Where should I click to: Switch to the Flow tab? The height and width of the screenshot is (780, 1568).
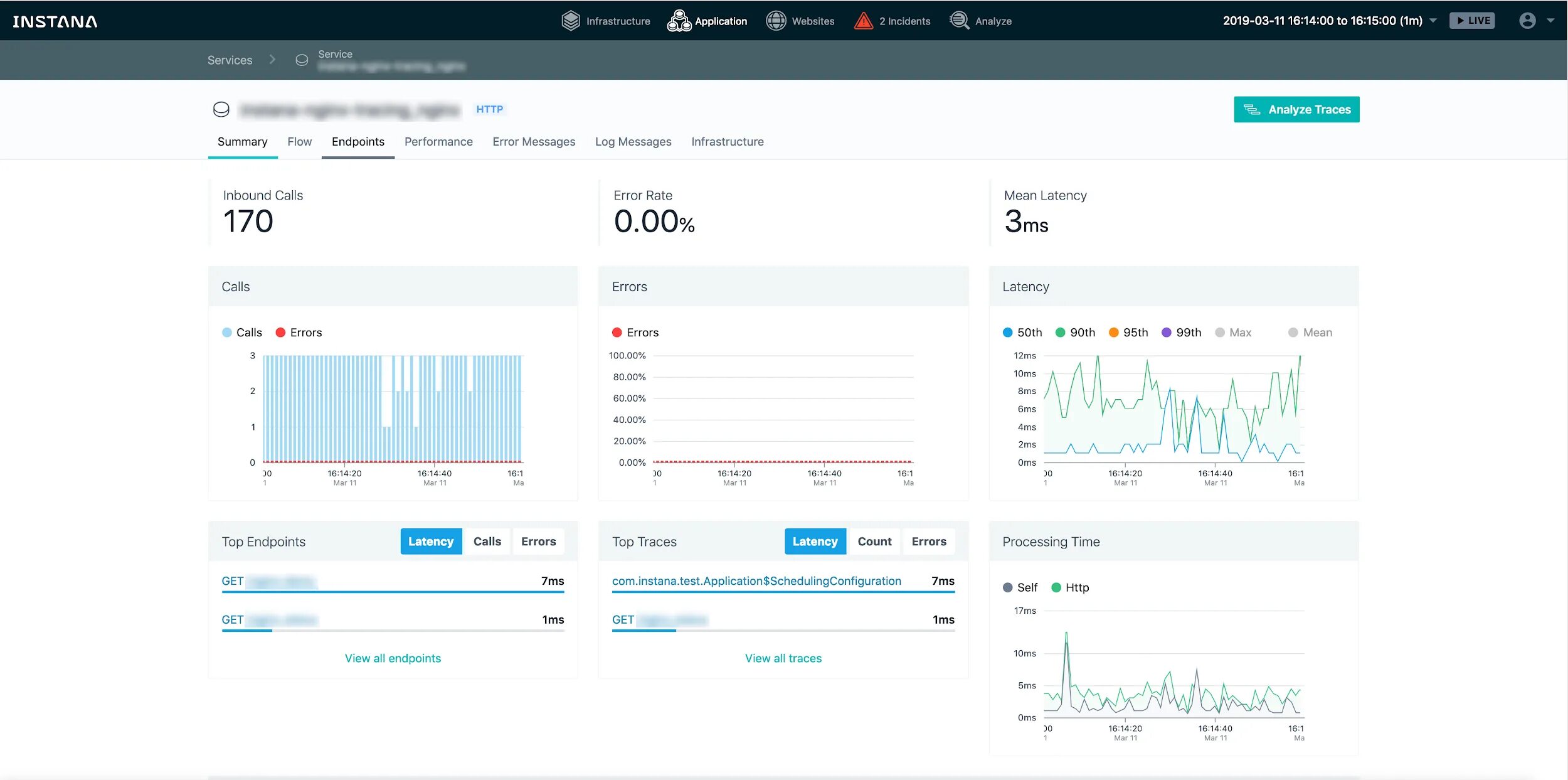tap(300, 142)
